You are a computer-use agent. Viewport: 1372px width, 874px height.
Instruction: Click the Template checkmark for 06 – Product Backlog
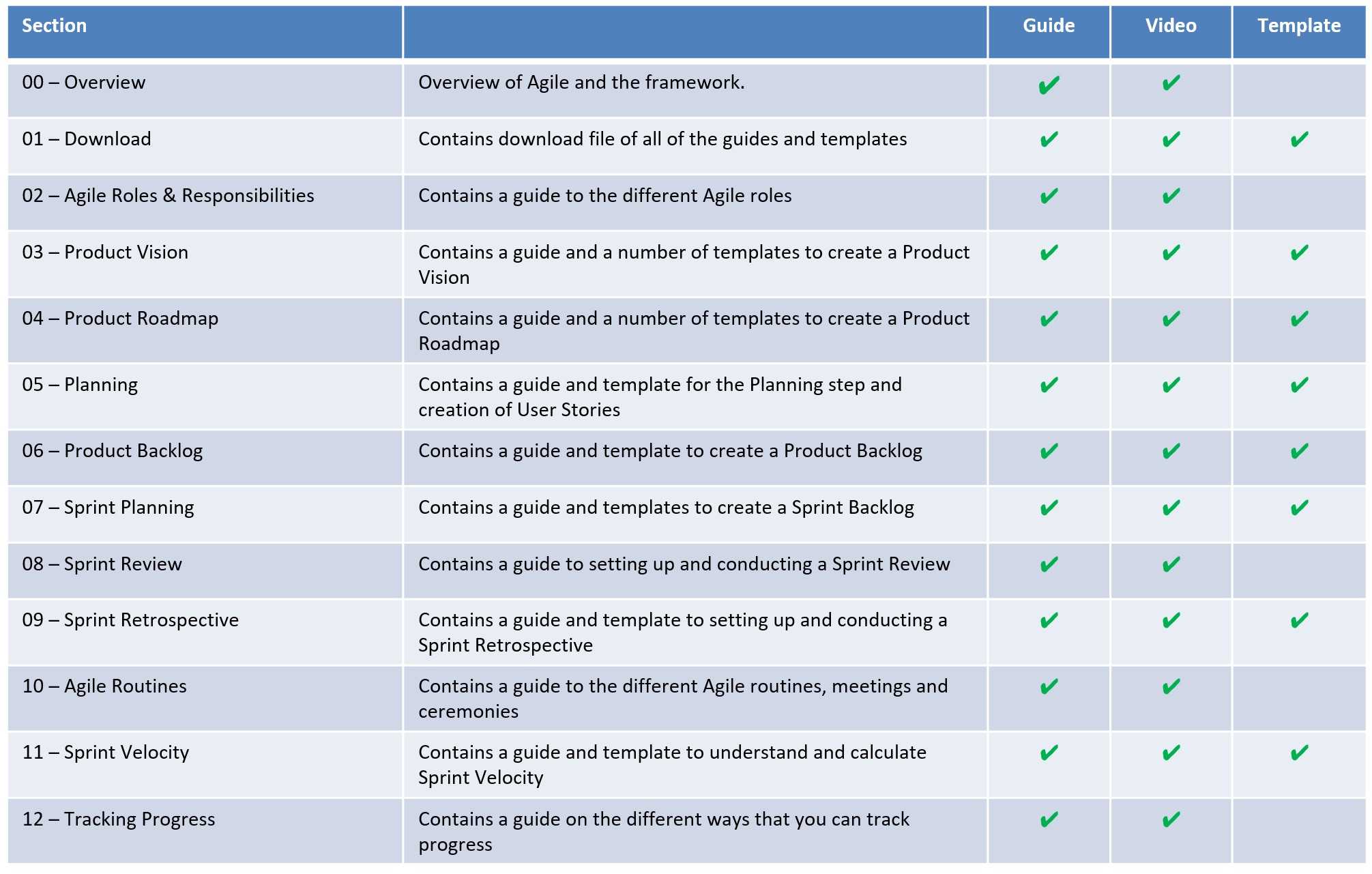(x=1299, y=452)
